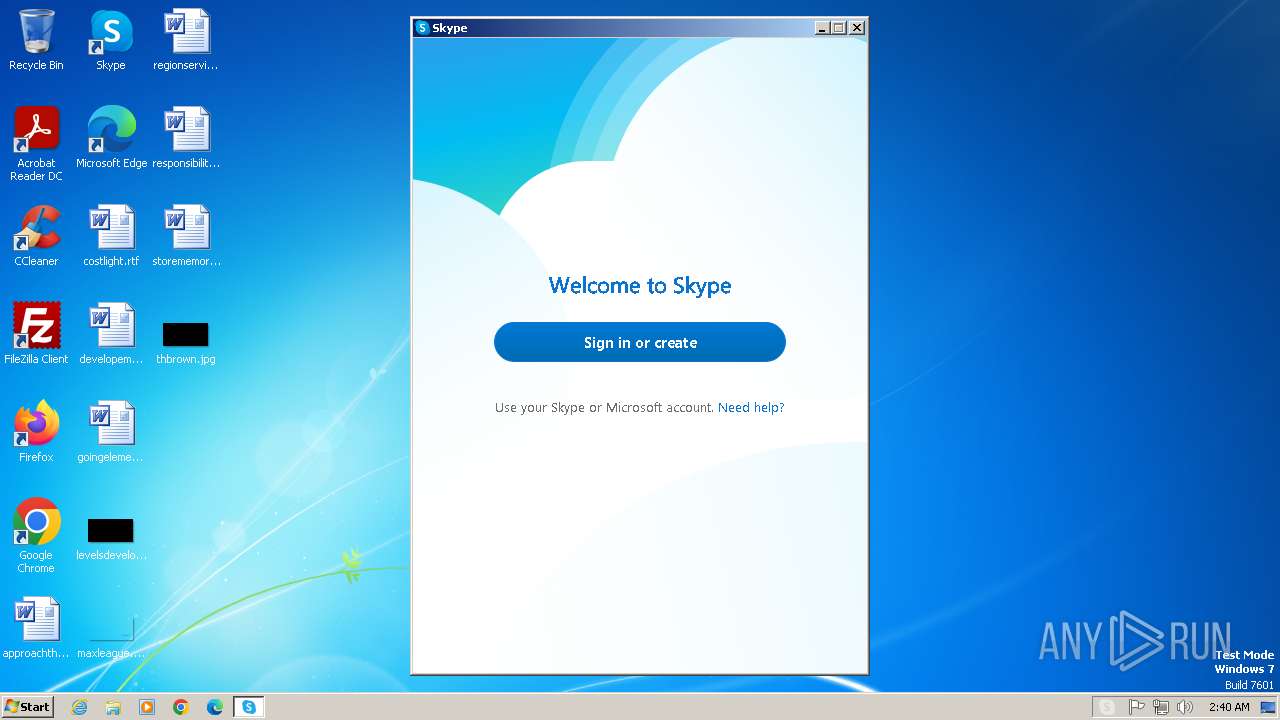Launch Edge from the taskbar
The width and height of the screenshot is (1280, 720).
(215, 707)
